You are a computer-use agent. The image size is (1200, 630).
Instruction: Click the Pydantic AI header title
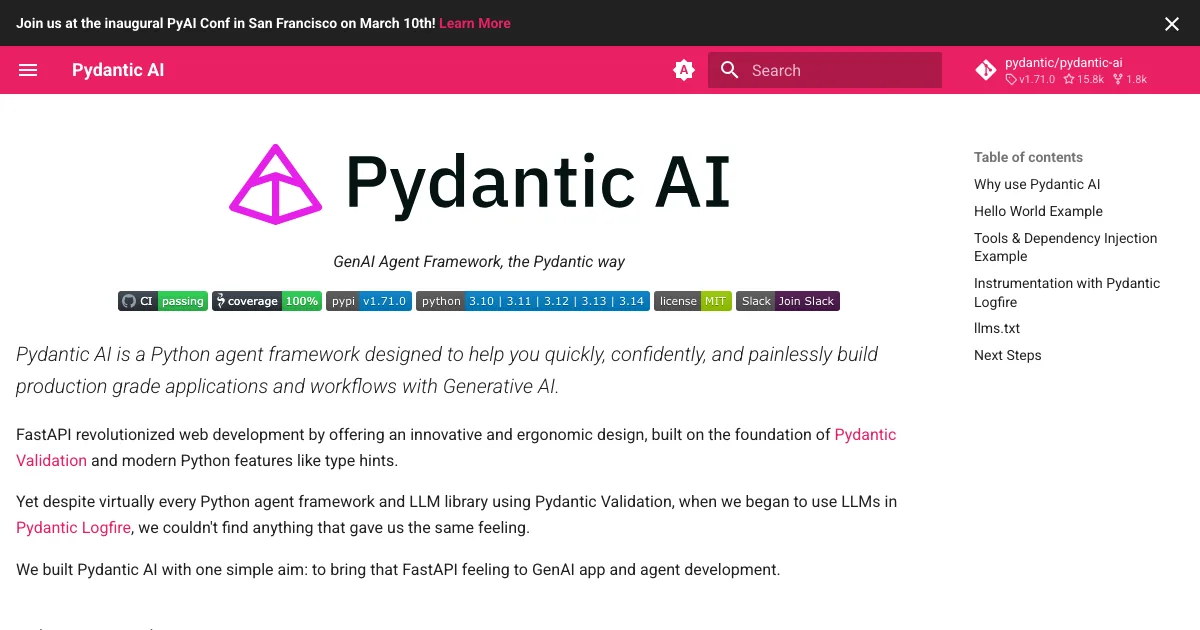(x=118, y=70)
